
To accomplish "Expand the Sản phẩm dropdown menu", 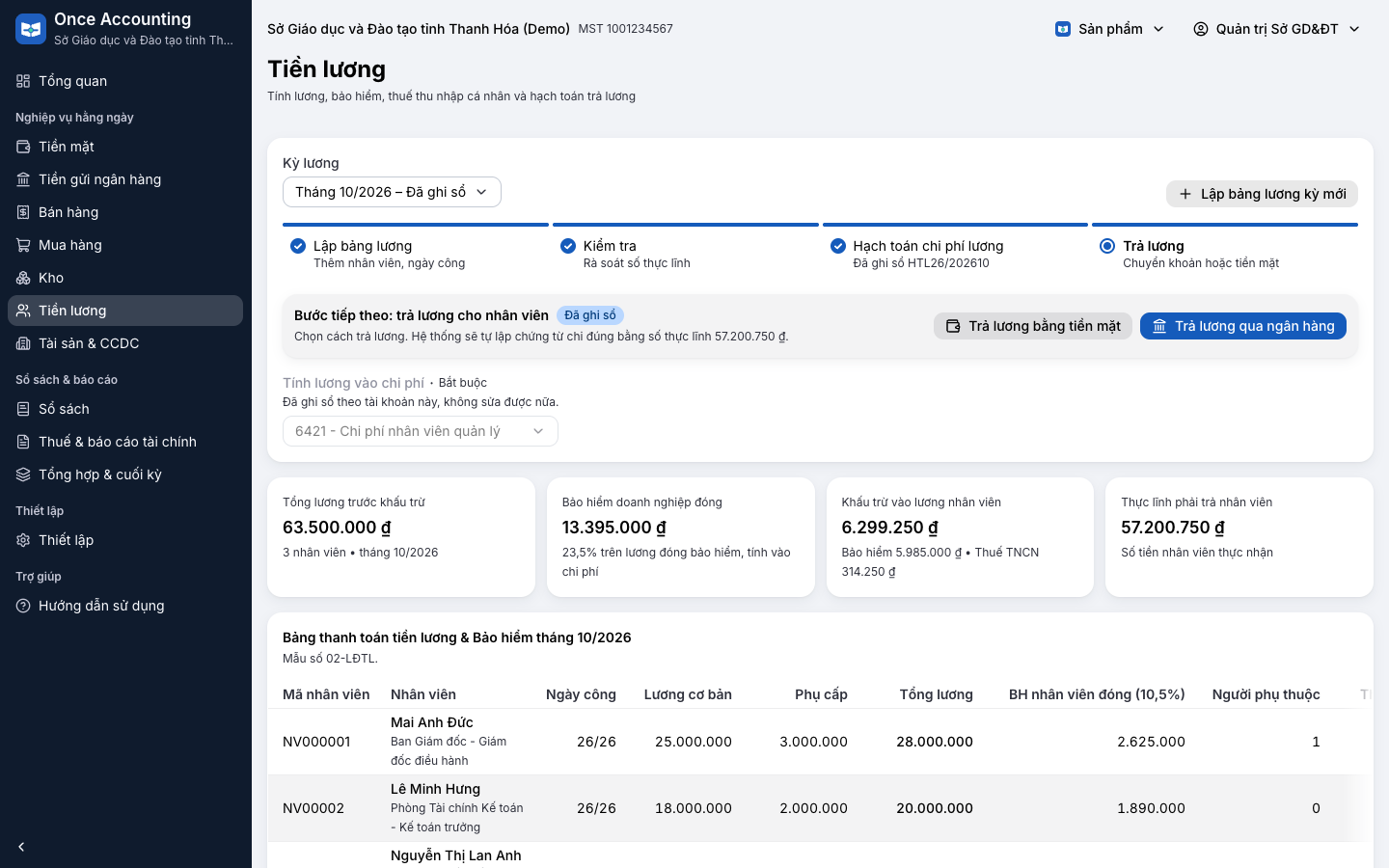I will (x=1110, y=29).
